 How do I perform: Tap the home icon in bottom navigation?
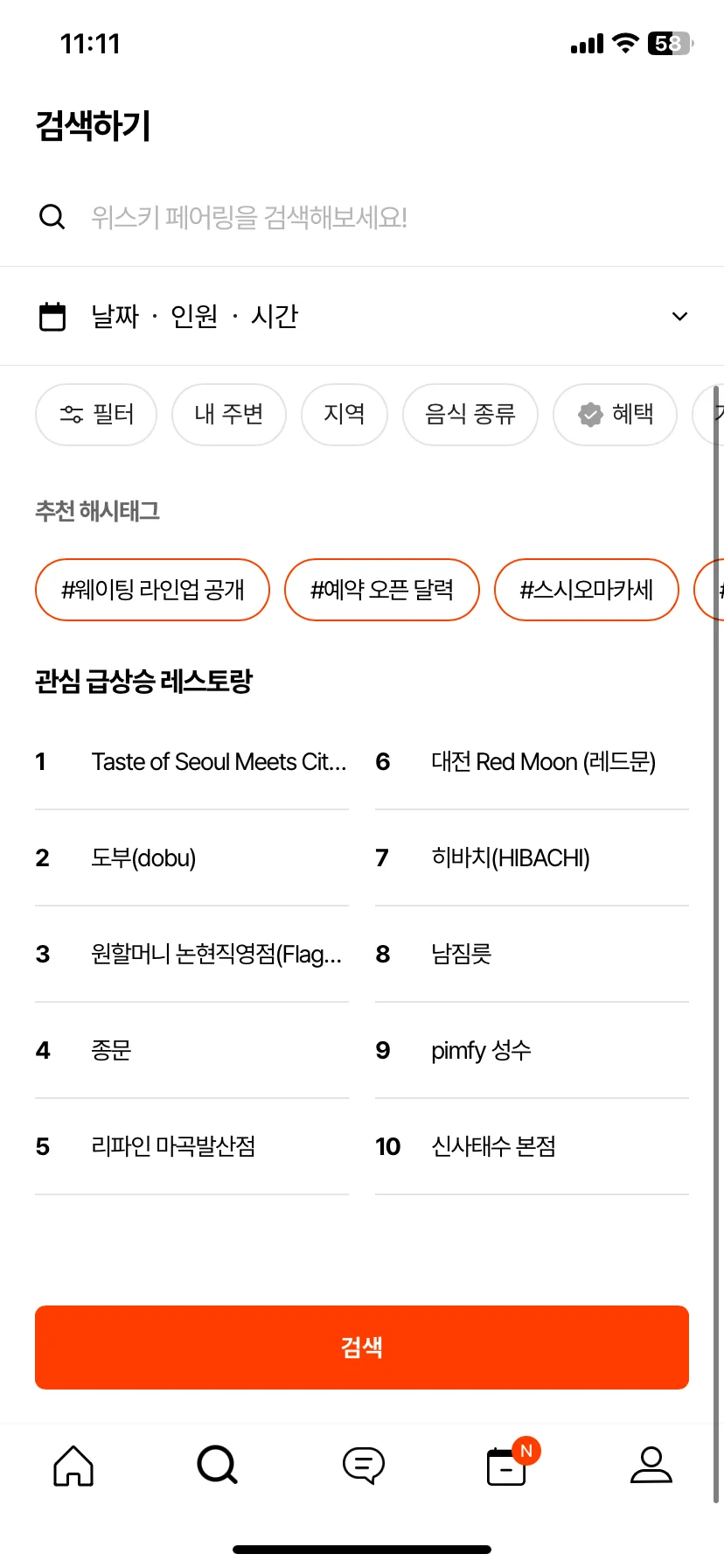73,1465
